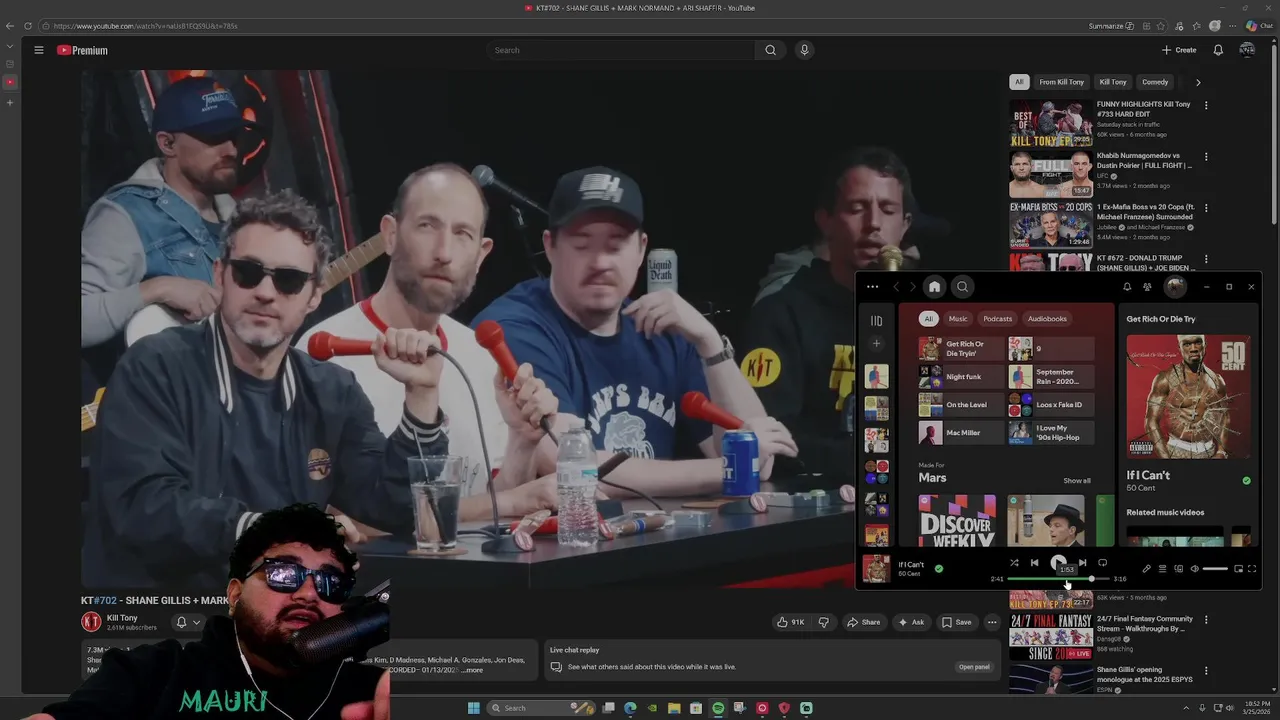Viewport: 1280px width, 720px height.
Task: Dislike the Kill Tony video
Action: click(x=823, y=622)
